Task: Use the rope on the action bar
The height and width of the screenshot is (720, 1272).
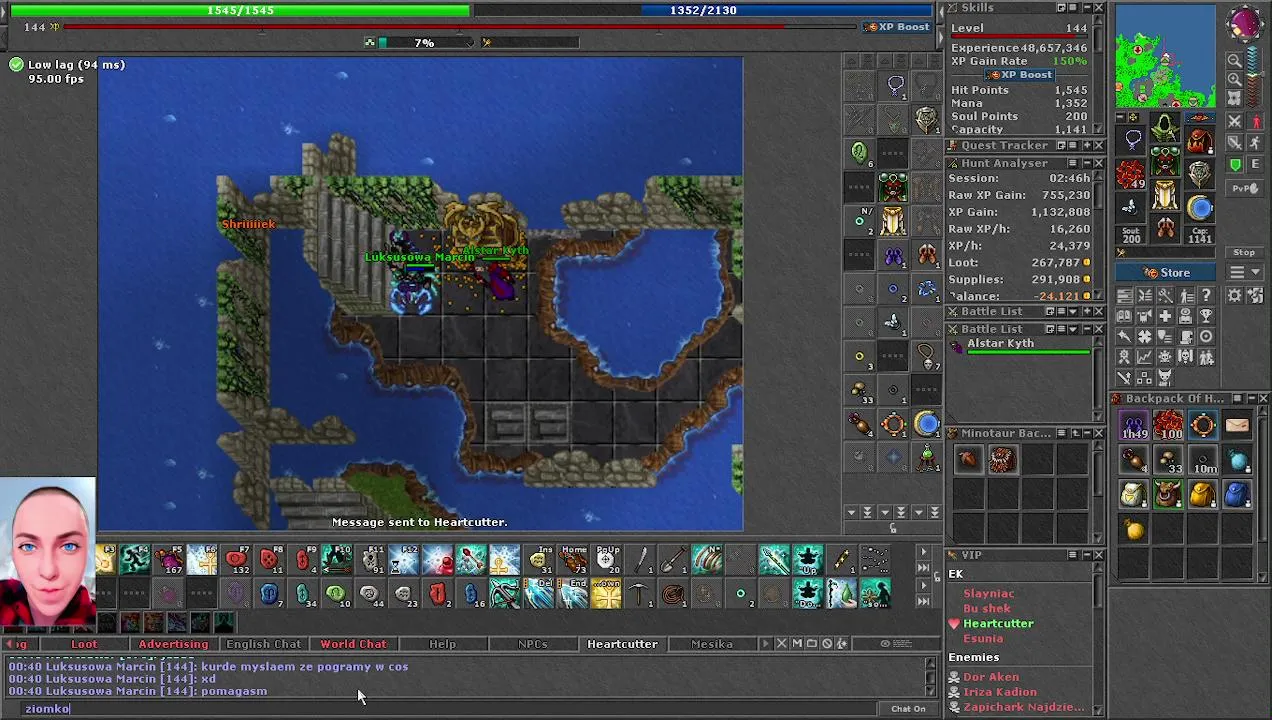Action: pyautogui.click(x=675, y=594)
